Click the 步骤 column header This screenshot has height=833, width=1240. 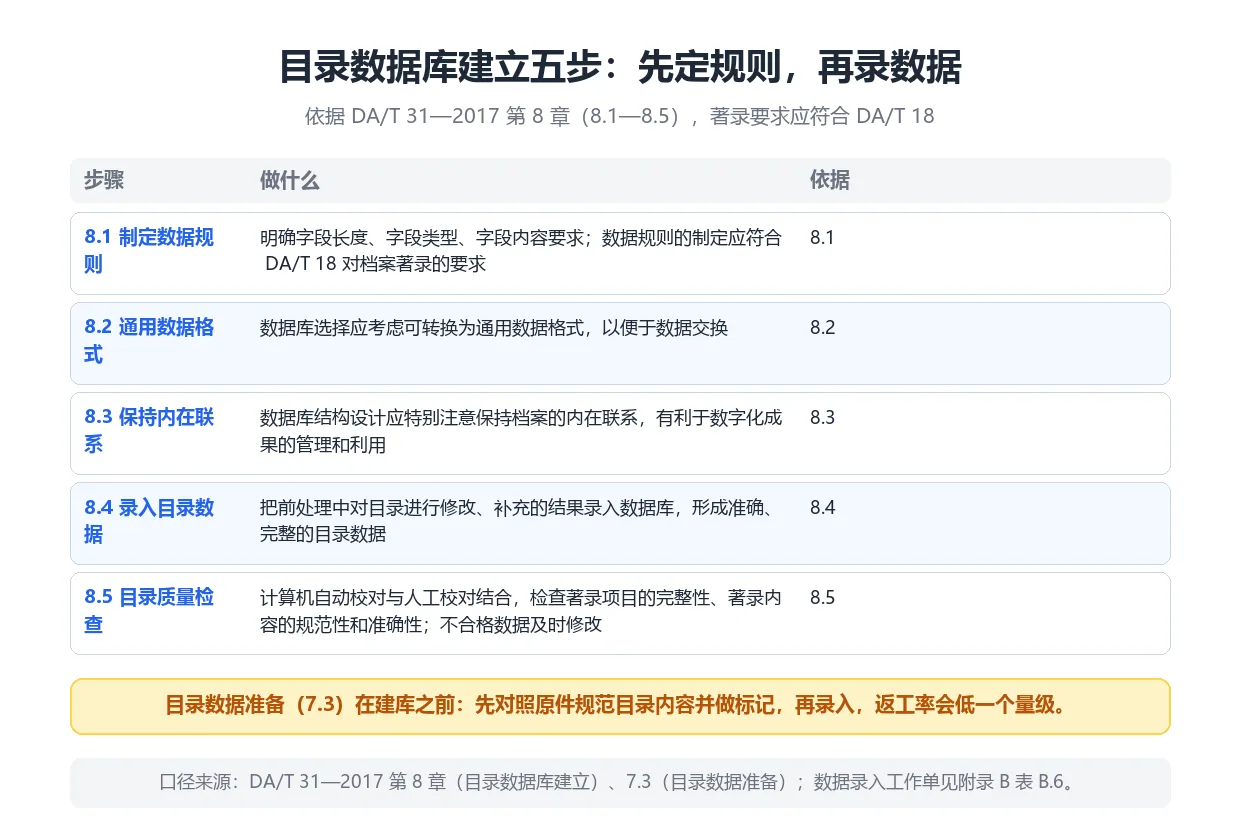[104, 180]
